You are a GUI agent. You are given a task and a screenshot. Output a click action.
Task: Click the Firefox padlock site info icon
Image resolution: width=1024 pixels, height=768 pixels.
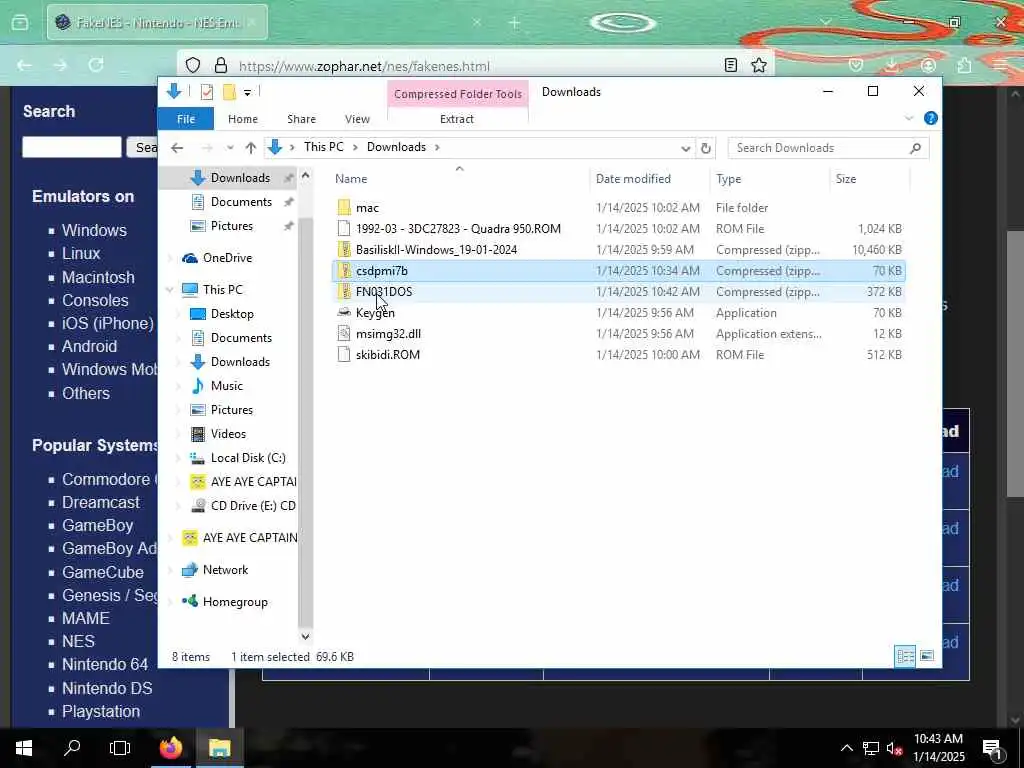point(221,65)
